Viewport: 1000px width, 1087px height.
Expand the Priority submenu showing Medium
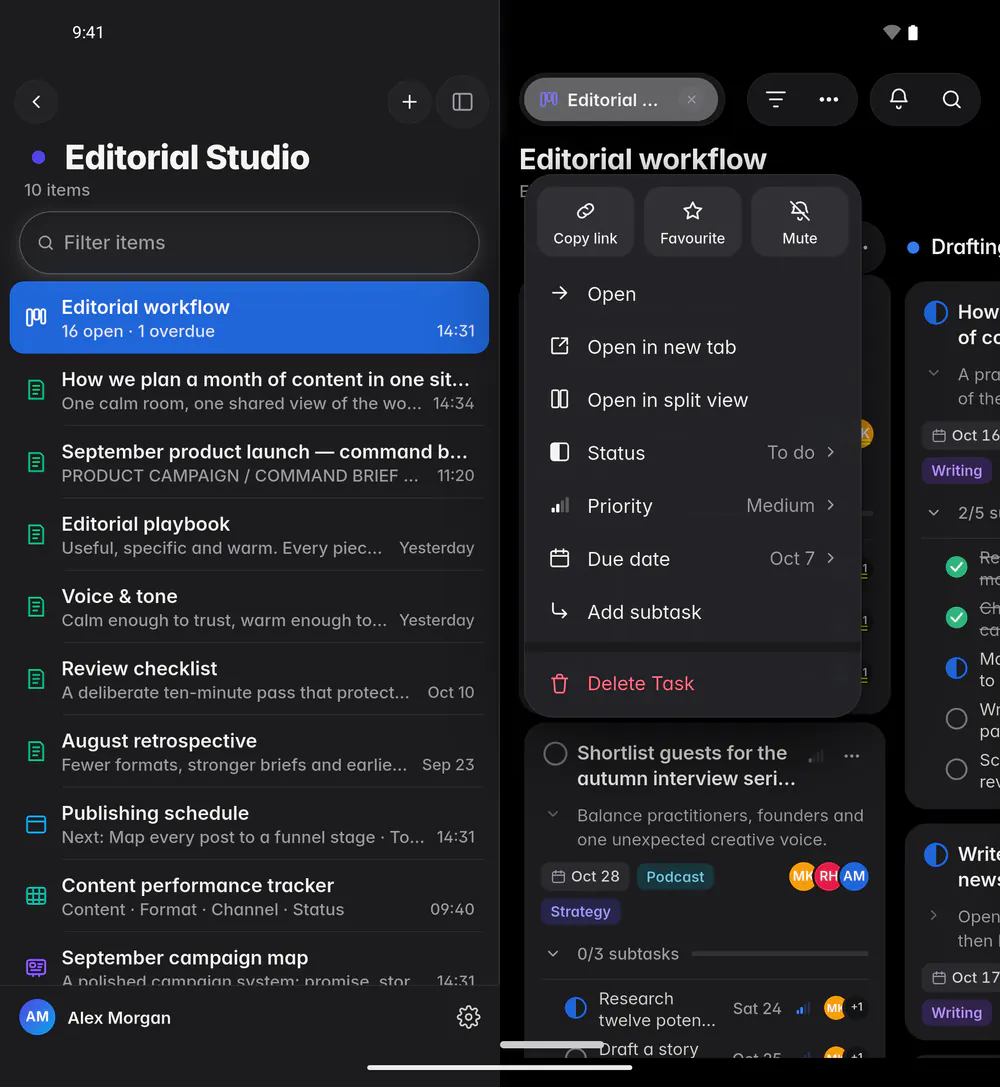(x=692, y=506)
